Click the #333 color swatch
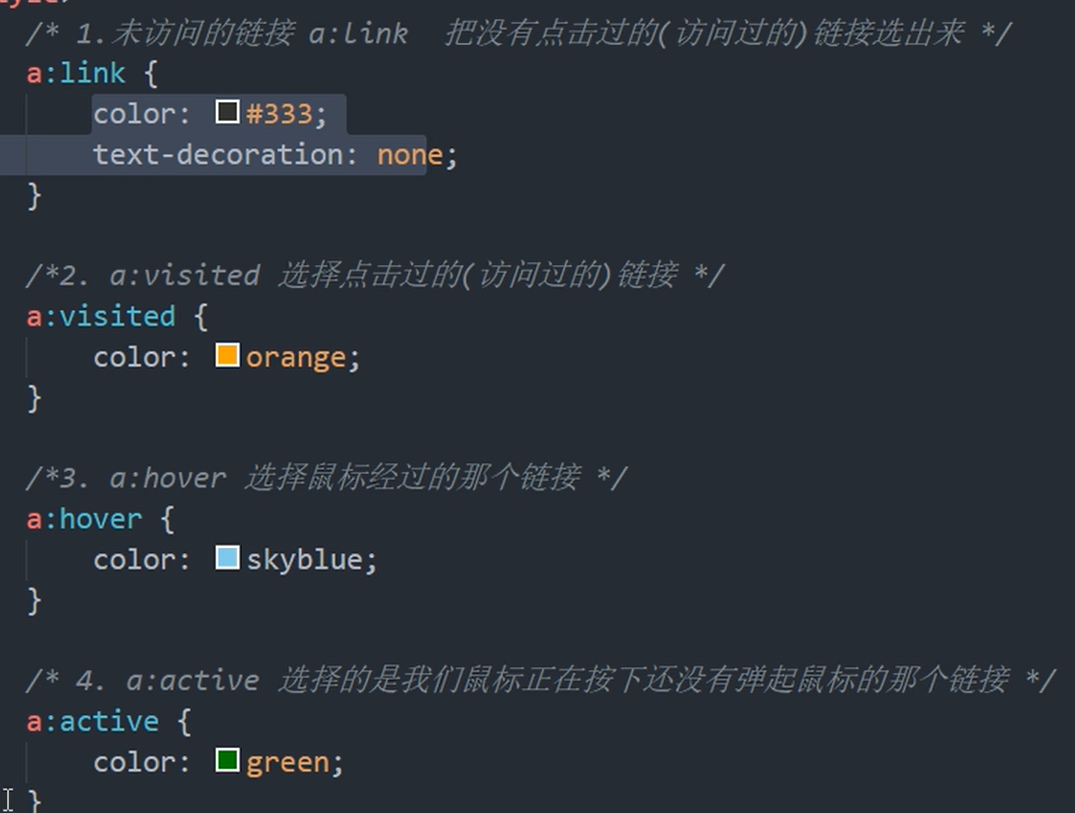1075x813 pixels. point(228,112)
